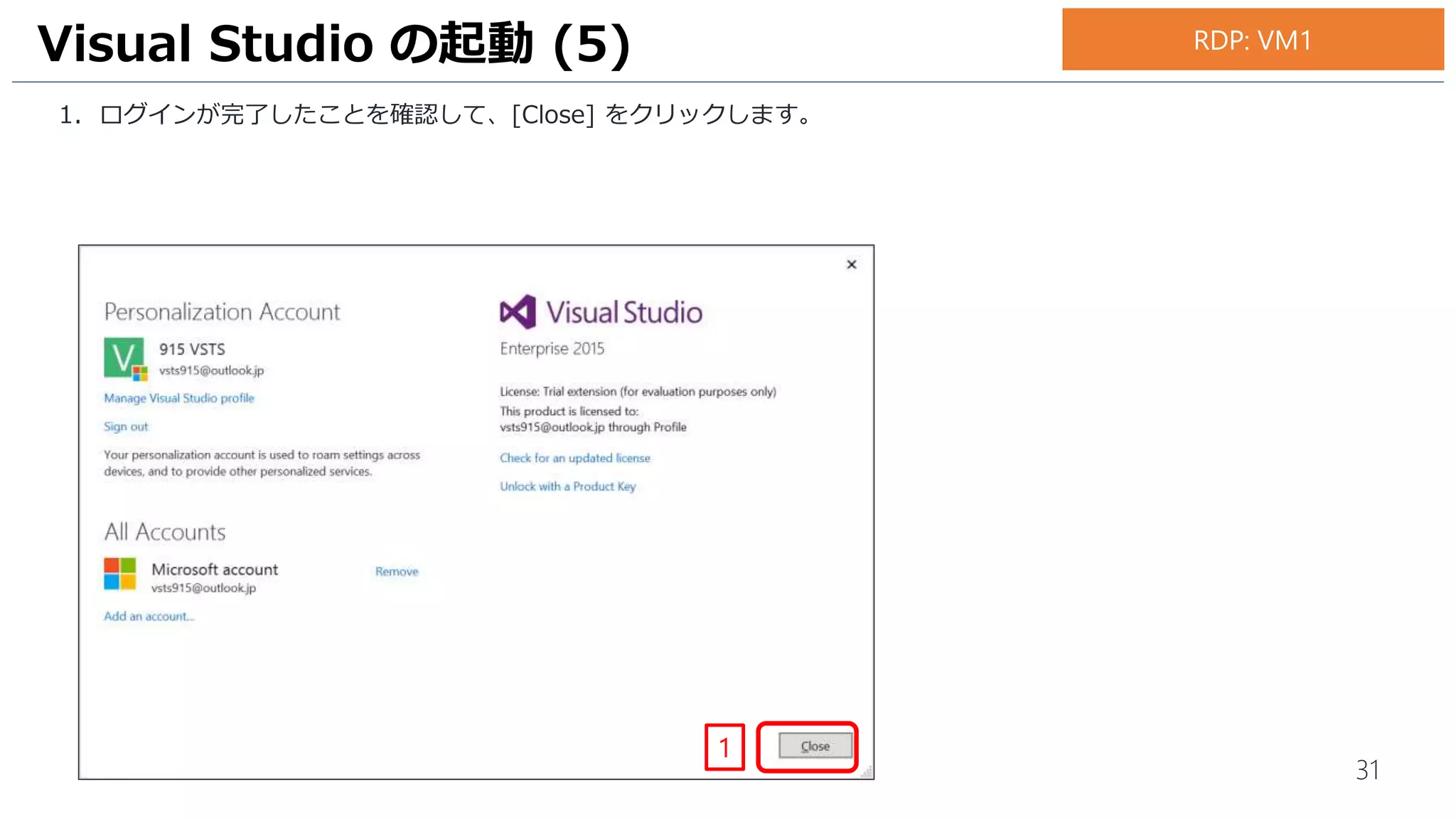The height and width of the screenshot is (819, 1456).
Task: Click the Microsoft account label text
Action: point(215,569)
